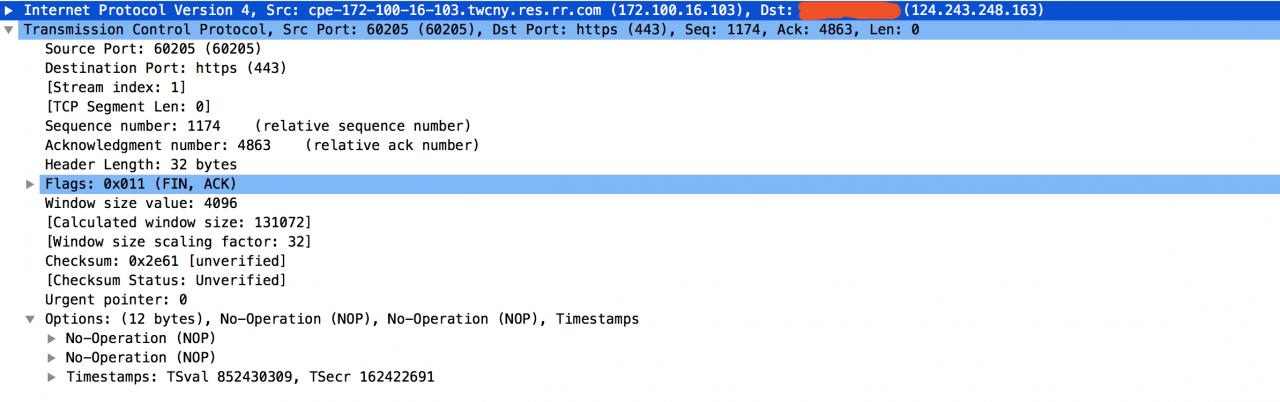Screen dimensions: 1280x402
Task: Select the Source Port: 60205 field
Action: pos(124,49)
